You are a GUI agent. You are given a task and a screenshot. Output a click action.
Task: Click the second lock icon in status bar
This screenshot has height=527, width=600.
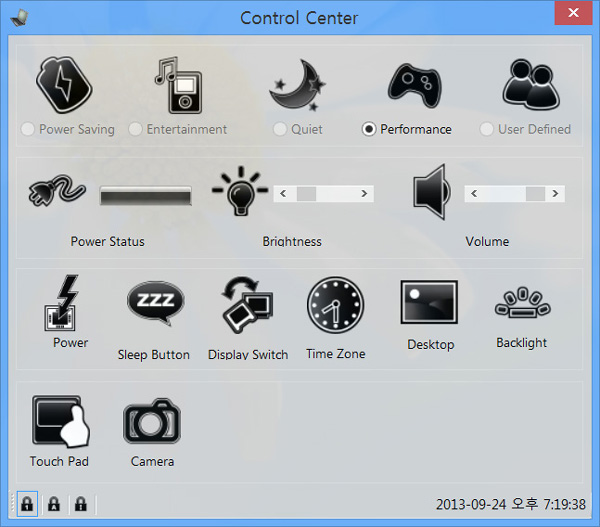click(54, 504)
